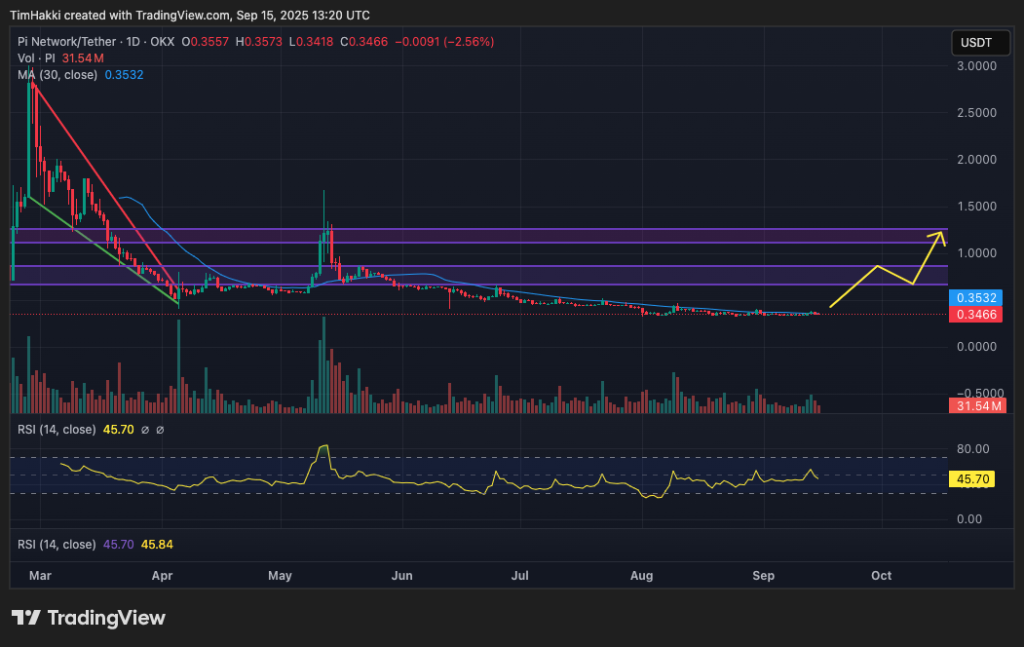
Task: Hide RSI using the first ø icon
Action: tap(145, 428)
